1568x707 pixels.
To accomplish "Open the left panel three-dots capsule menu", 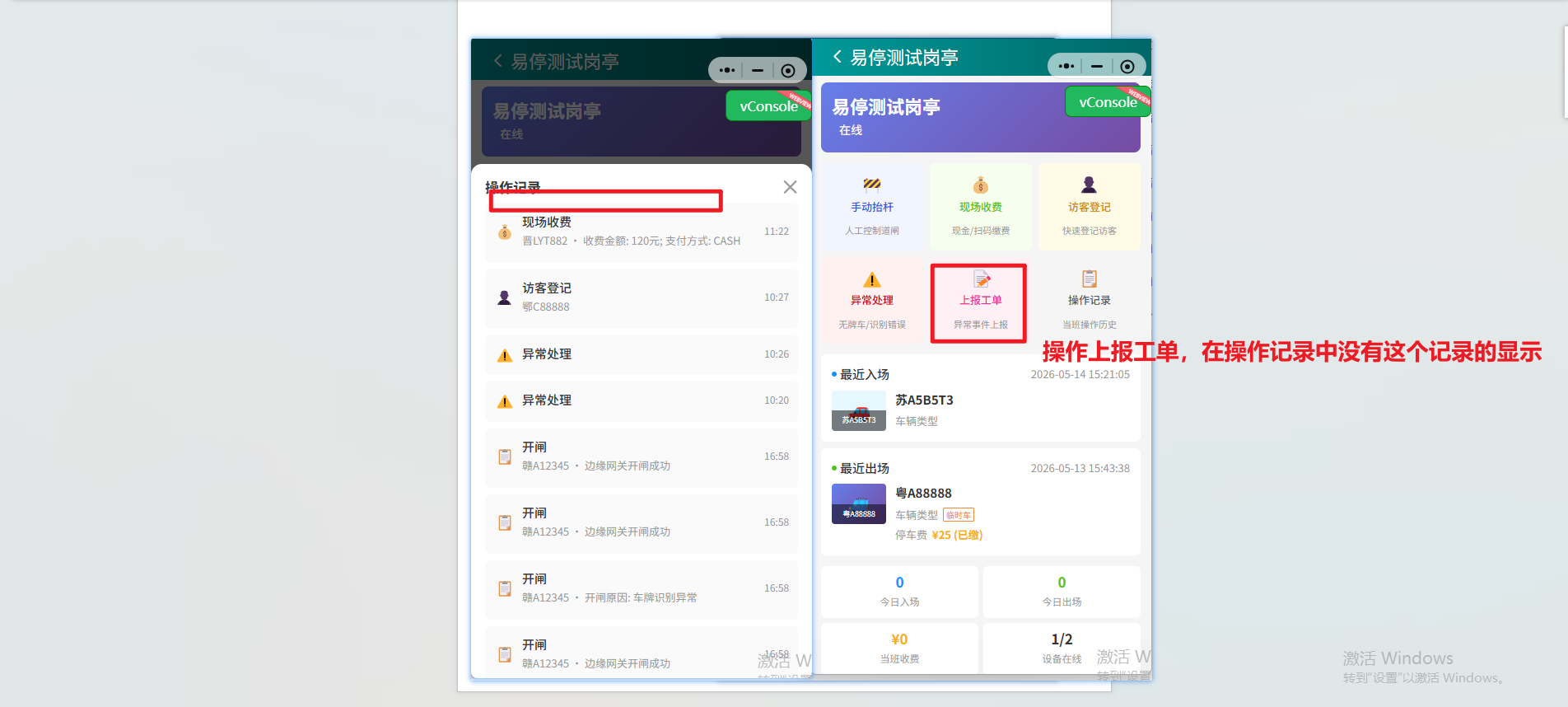I will [727, 71].
